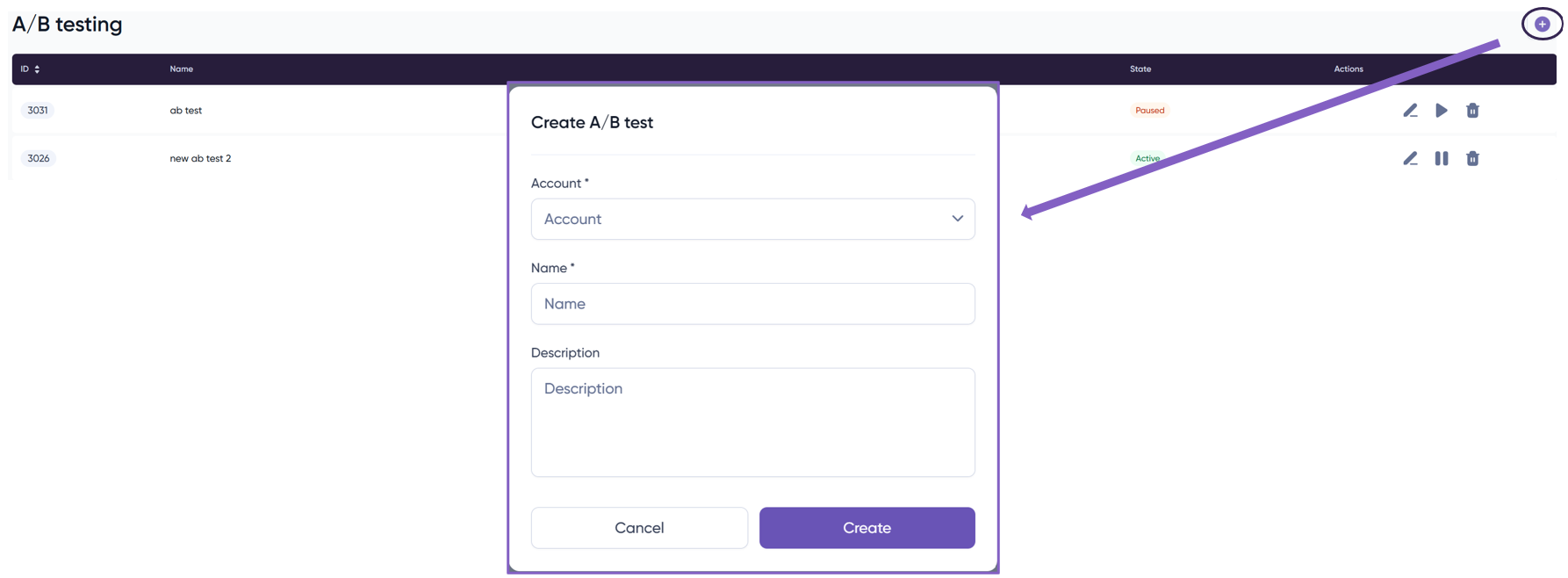Select the ID 3026 badge

pos(38,159)
